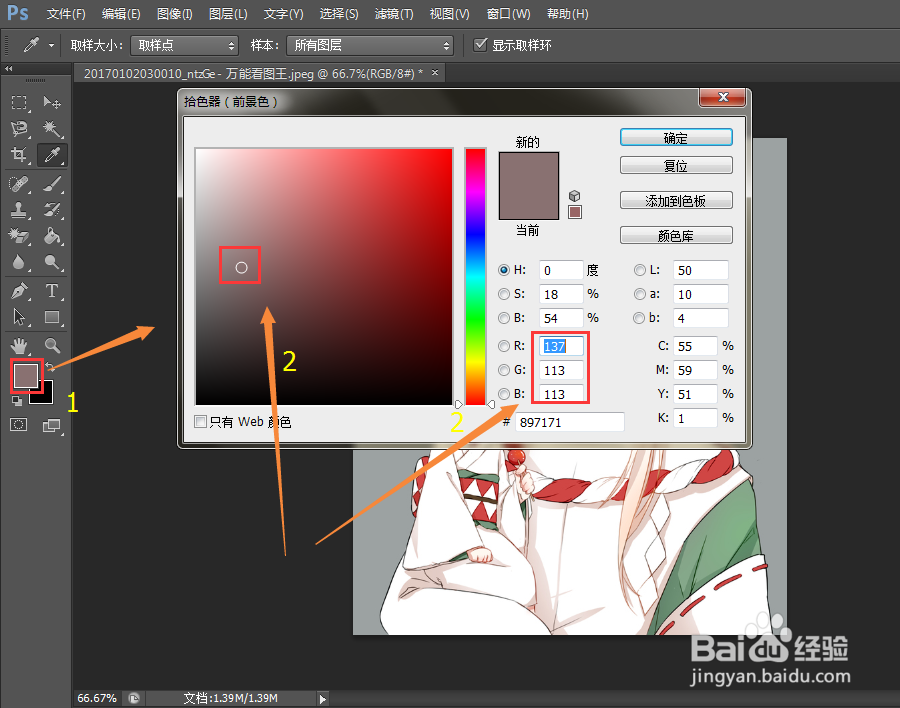Select the S radio button in Color Picker
Screen dimensions: 900x708
pyautogui.click(x=504, y=294)
